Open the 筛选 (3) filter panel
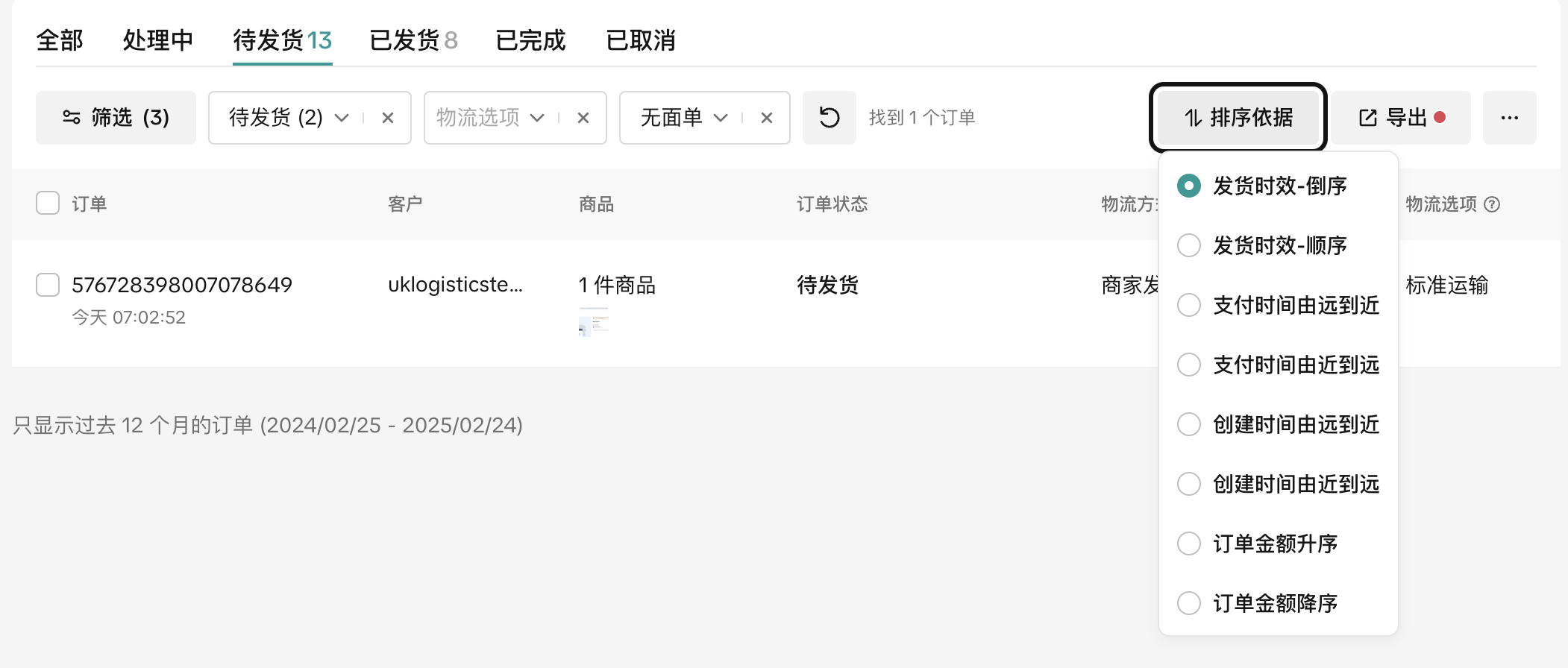 coord(116,118)
